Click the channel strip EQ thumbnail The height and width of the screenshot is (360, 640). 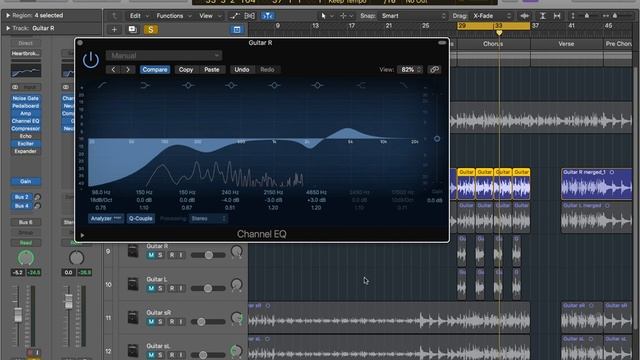click(x=26, y=71)
